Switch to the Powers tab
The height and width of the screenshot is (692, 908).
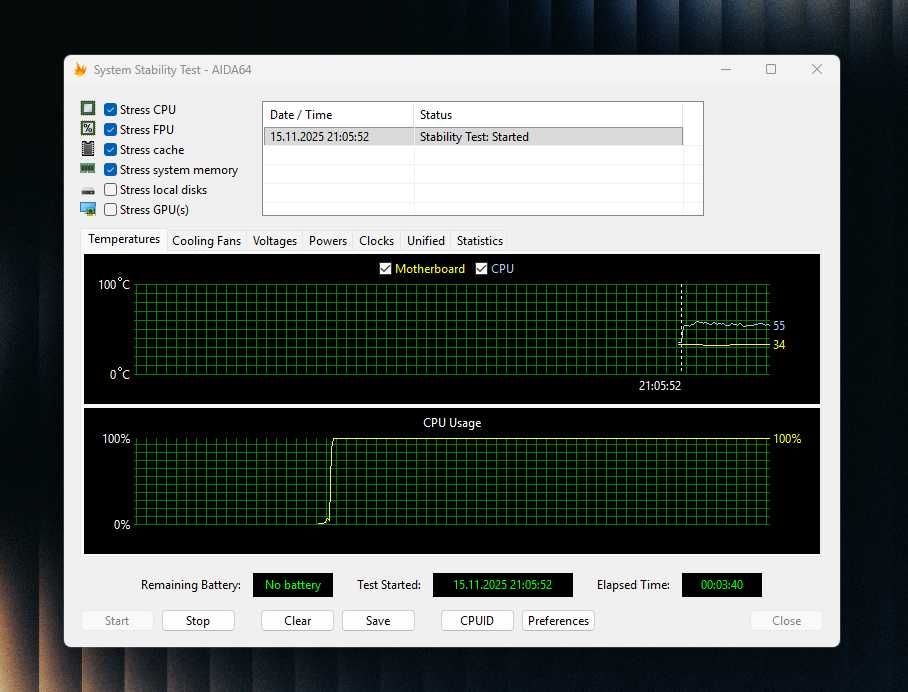click(328, 241)
